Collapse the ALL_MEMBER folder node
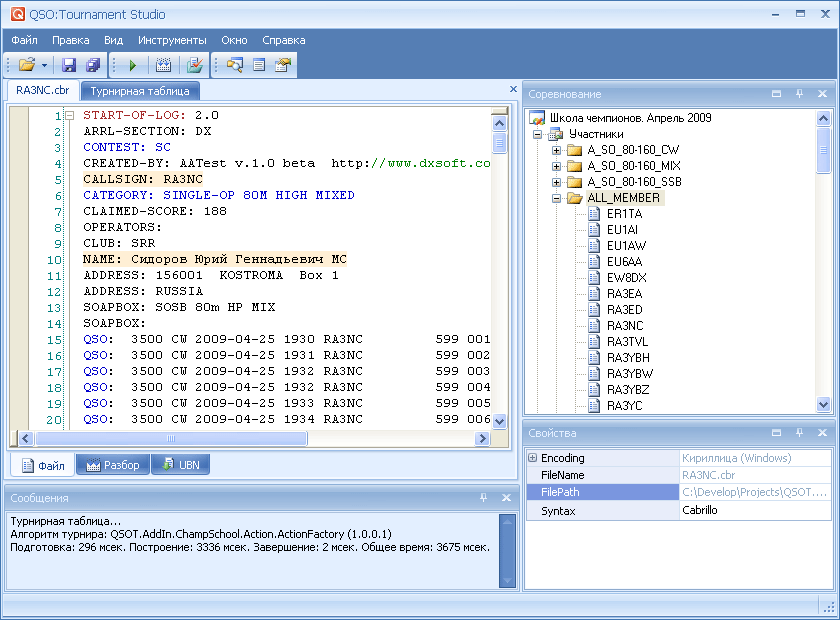 557,198
